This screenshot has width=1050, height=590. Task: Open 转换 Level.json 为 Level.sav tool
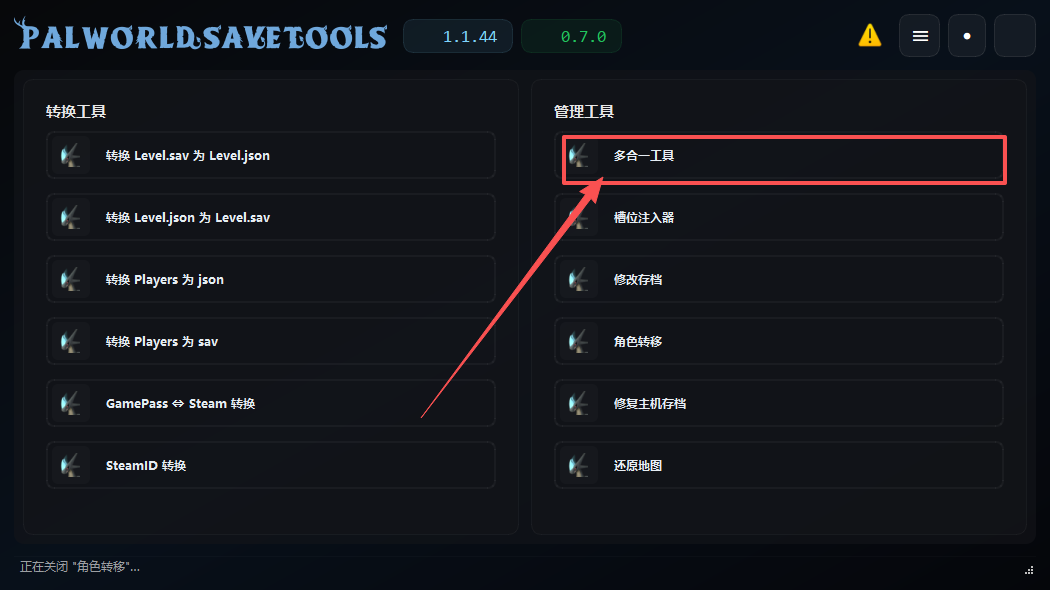271,218
